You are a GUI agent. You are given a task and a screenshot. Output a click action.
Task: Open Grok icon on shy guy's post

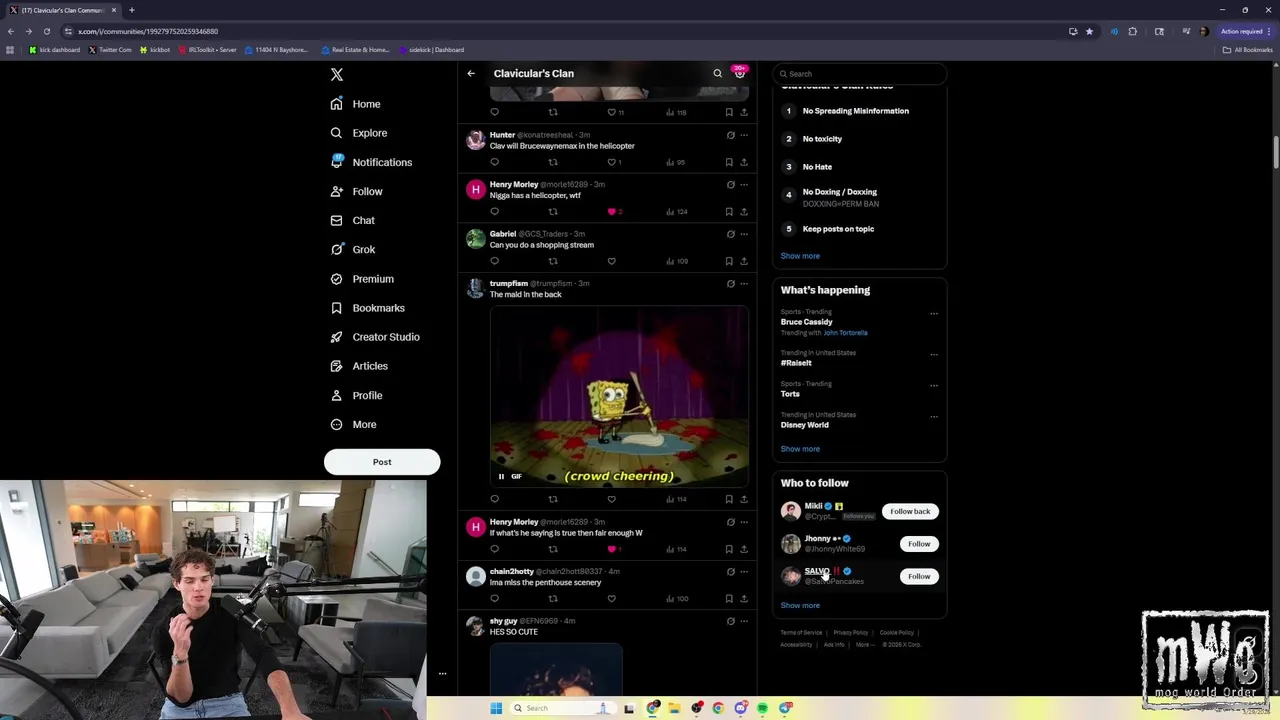(x=730, y=621)
